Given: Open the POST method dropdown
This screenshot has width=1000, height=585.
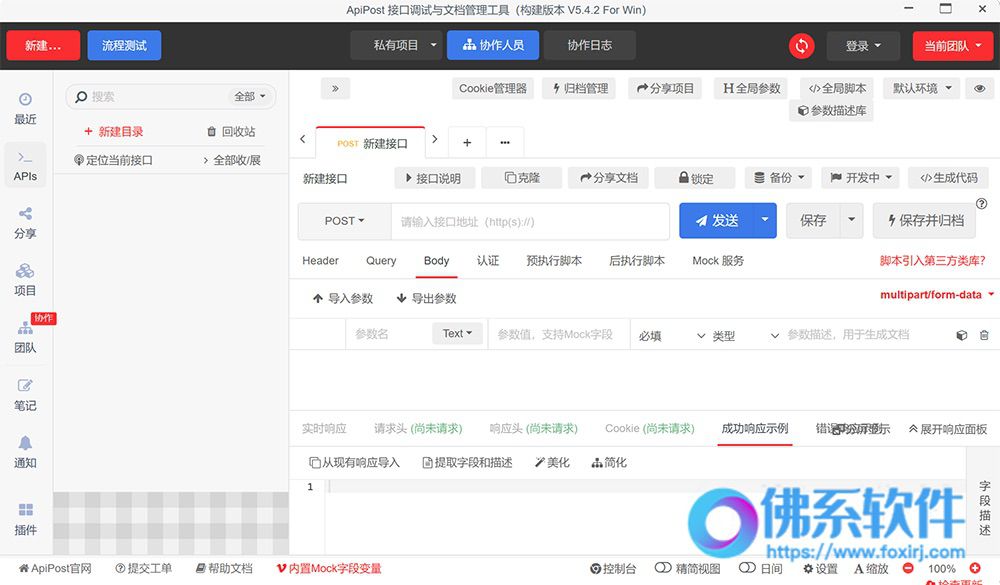Looking at the screenshot, I should click(x=344, y=221).
